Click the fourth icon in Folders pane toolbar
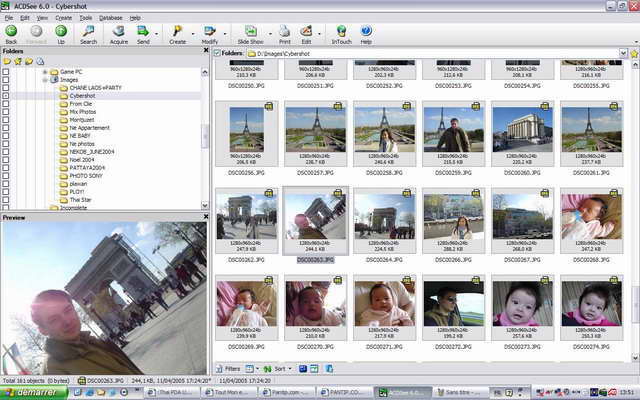 pyautogui.click(x=40, y=62)
